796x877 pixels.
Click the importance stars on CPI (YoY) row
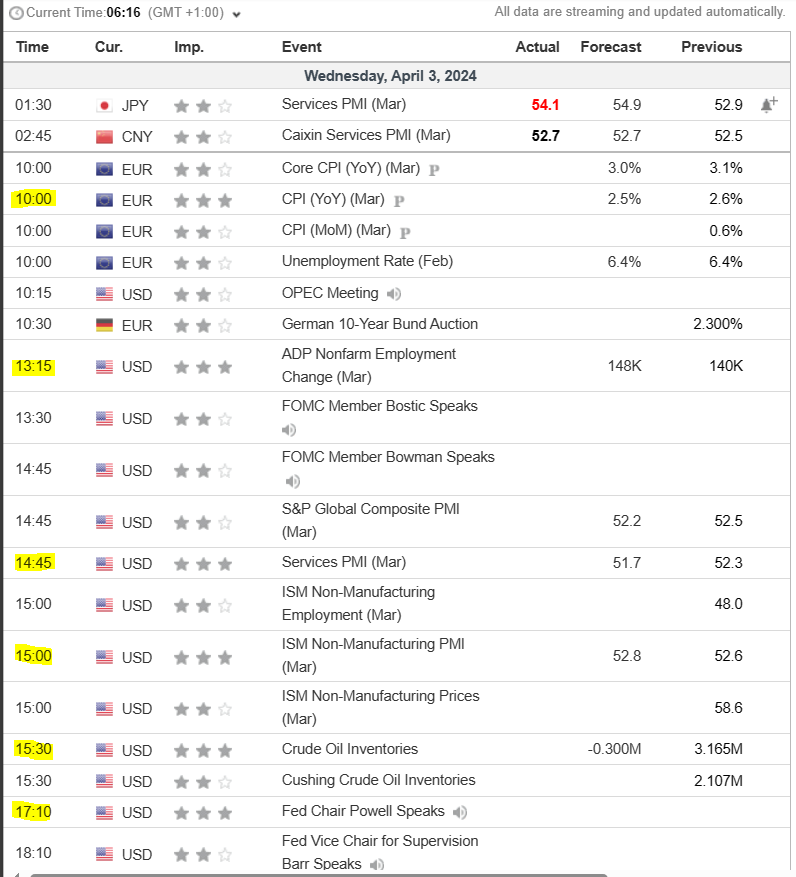click(x=203, y=200)
